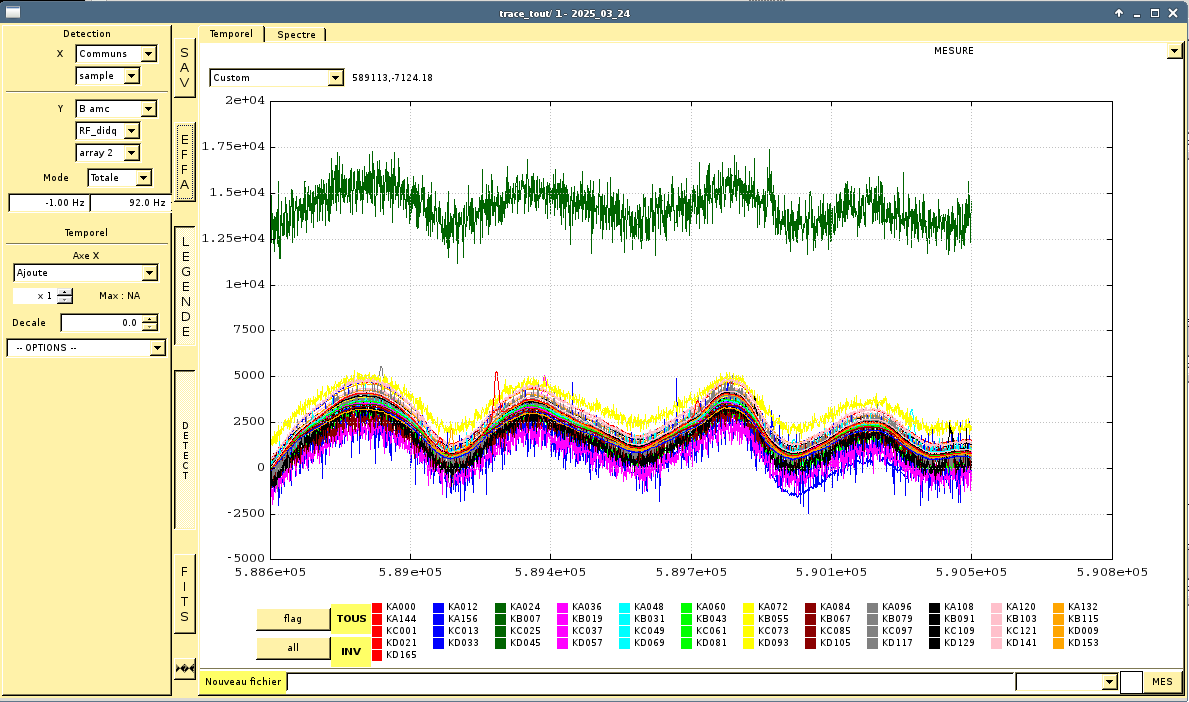The width and height of the screenshot is (1189, 702).
Task: Click the flag button
Action: pos(292,619)
